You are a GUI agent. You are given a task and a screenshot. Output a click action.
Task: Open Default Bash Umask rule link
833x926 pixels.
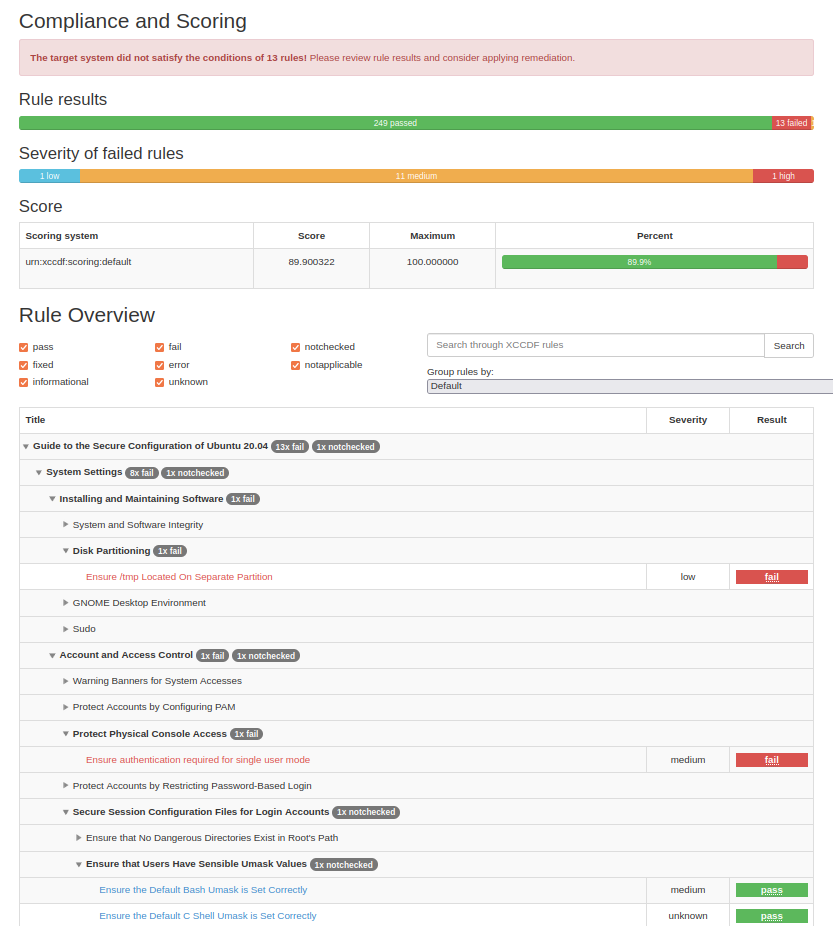pos(203,890)
